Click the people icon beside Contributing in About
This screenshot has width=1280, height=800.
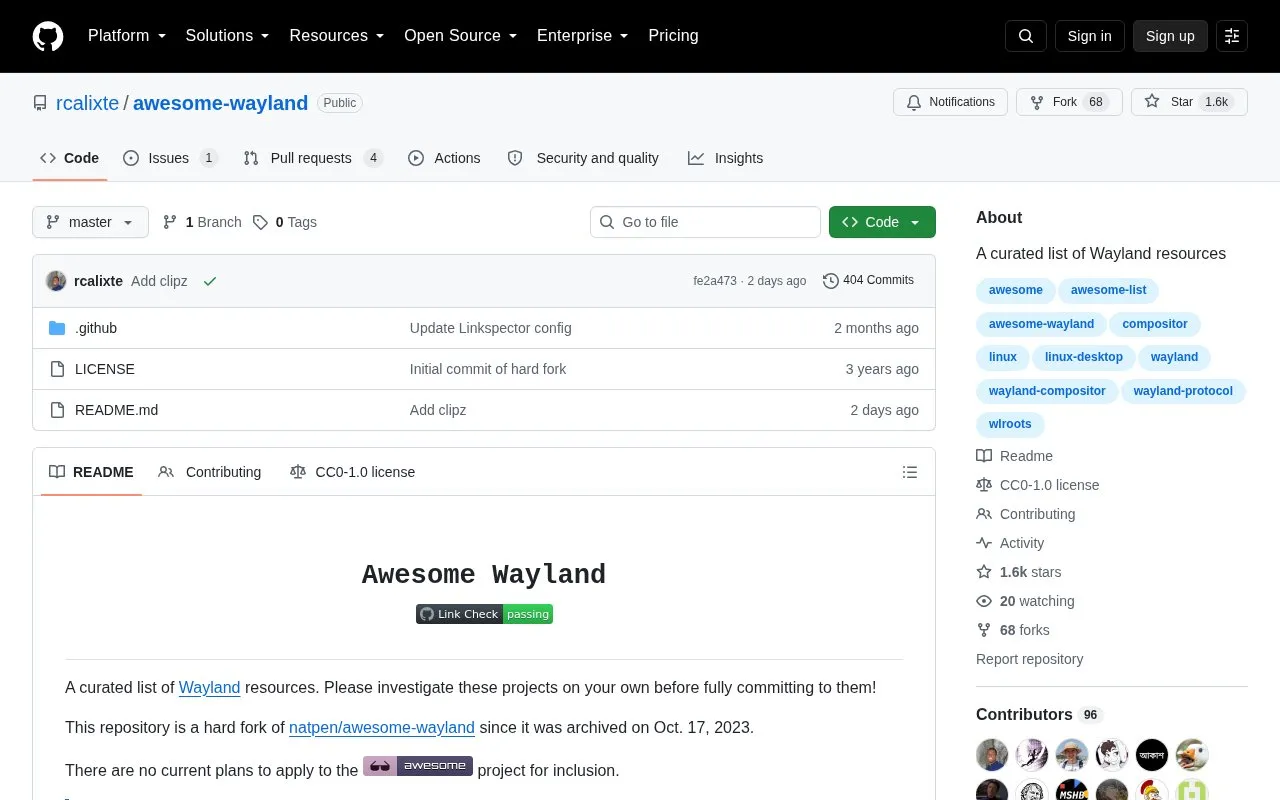click(984, 514)
